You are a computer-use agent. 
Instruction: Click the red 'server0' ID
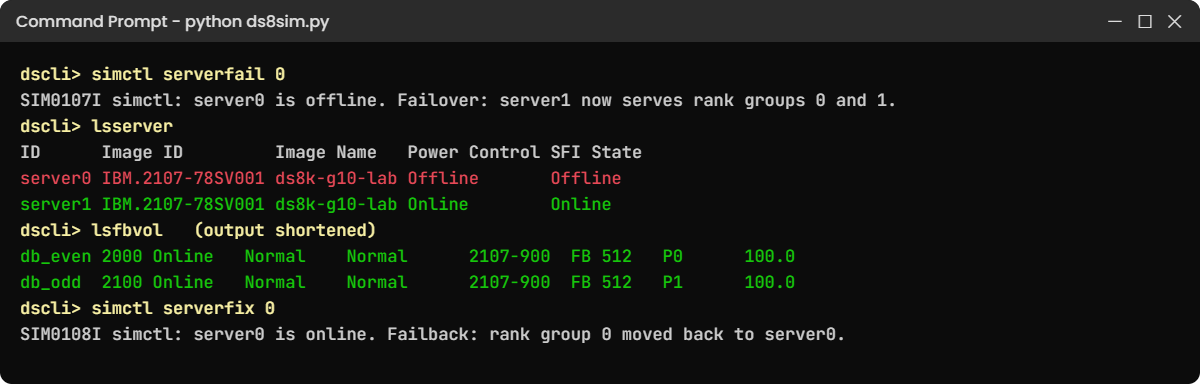[56, 179]
